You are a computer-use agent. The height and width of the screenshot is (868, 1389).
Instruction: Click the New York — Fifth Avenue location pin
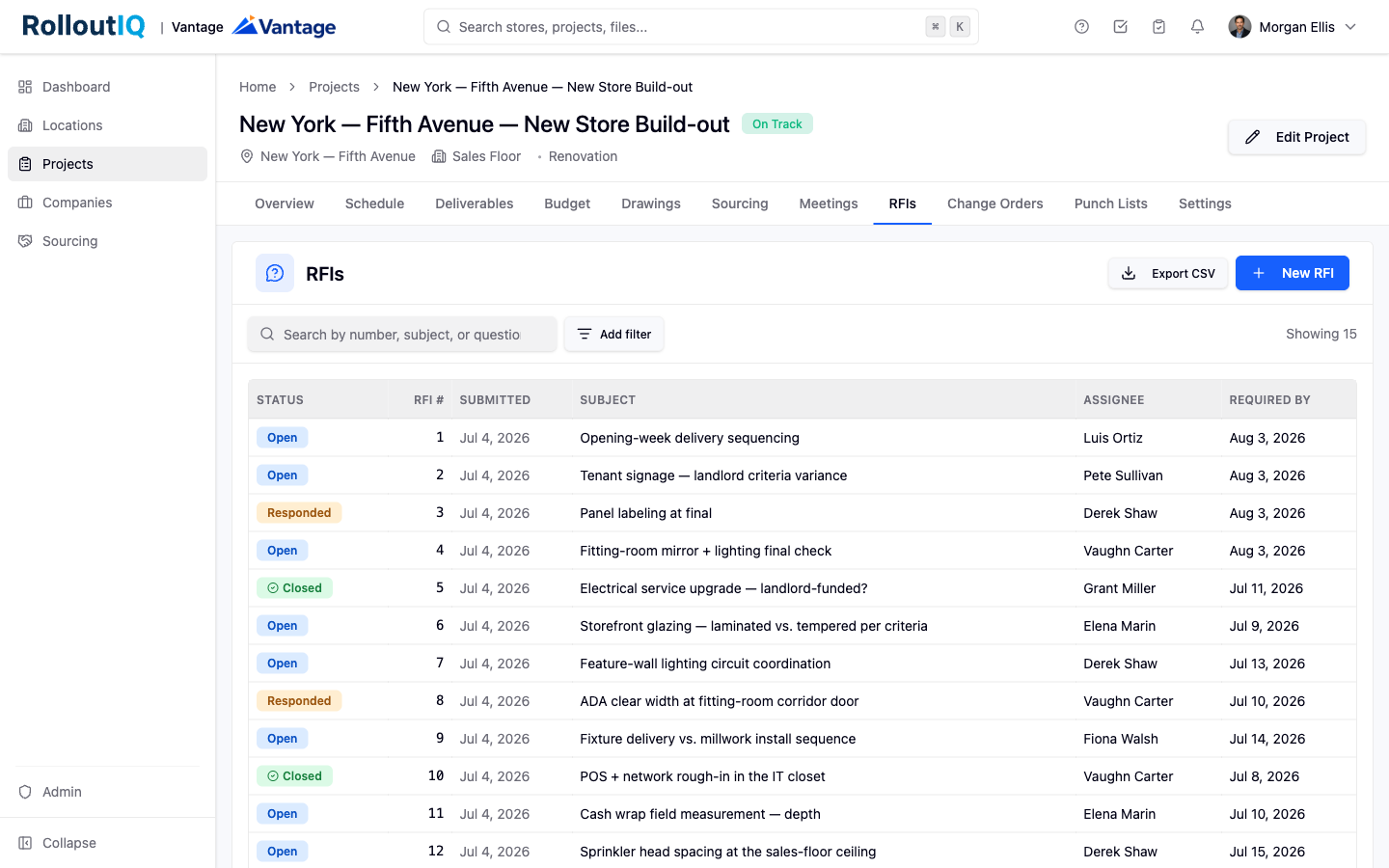click(247, 156)
